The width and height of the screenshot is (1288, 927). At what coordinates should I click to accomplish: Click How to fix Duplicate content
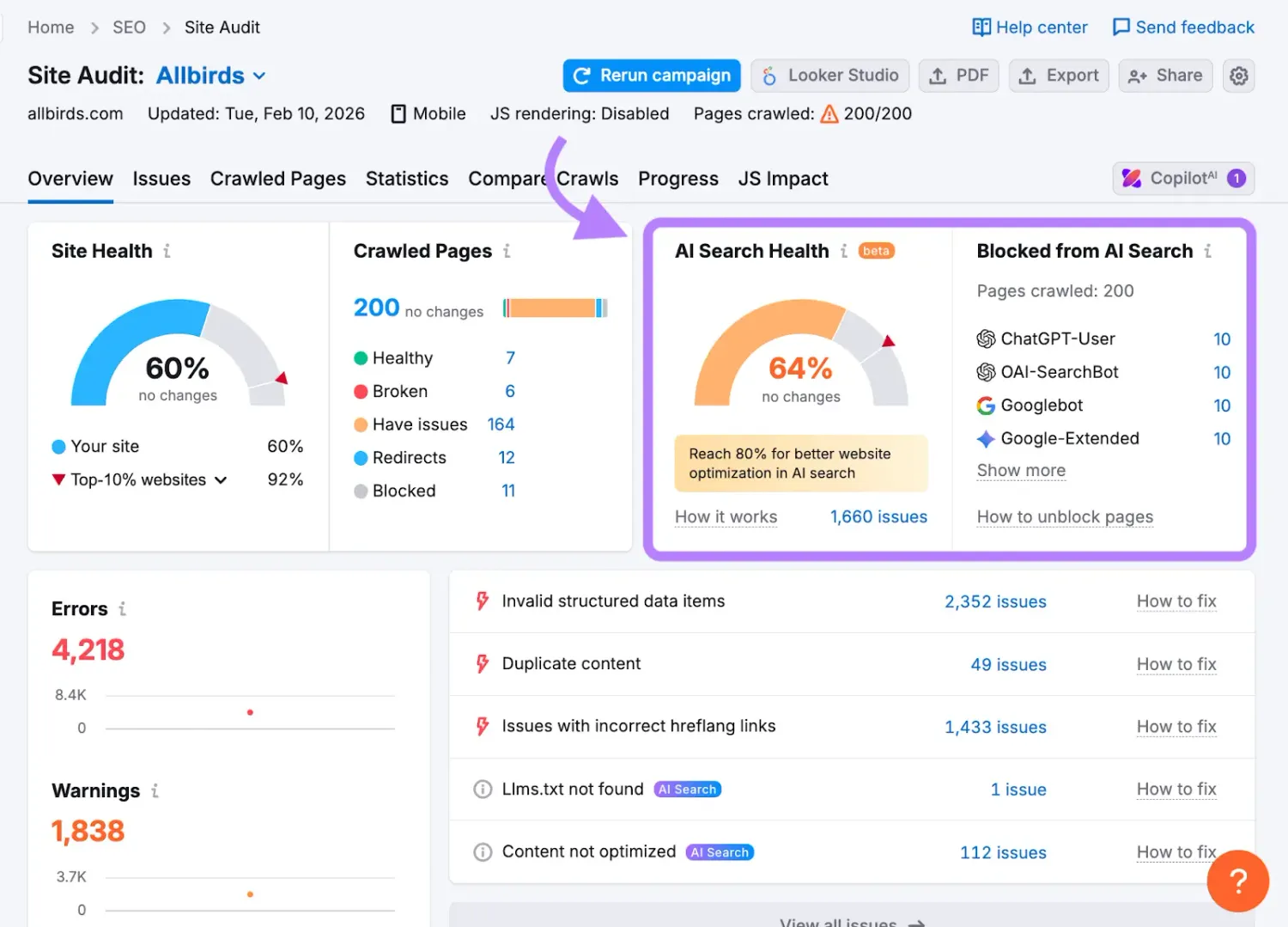tap(1176, 664)
